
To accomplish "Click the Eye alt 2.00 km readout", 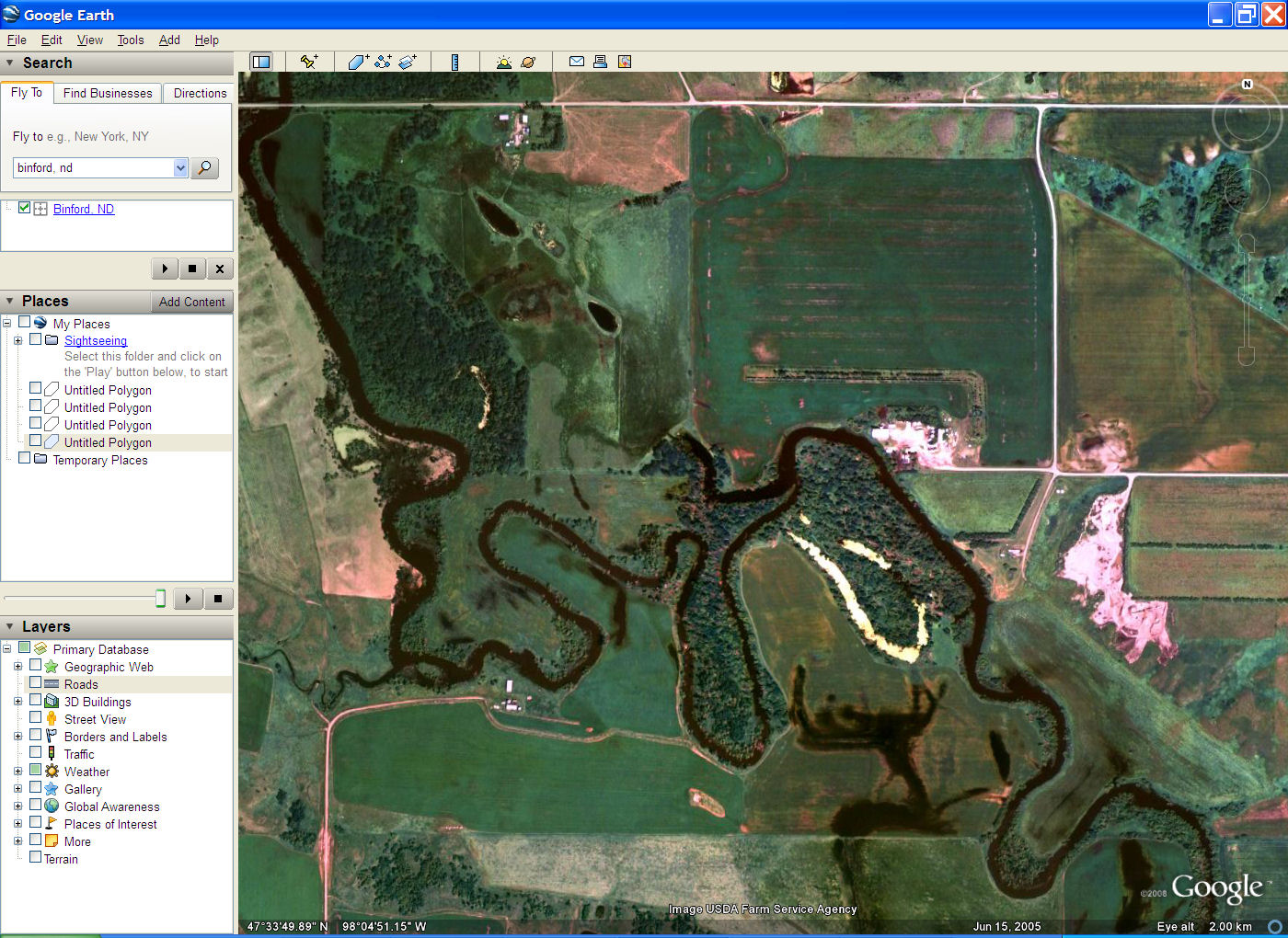I will (x=1204, y=926).
